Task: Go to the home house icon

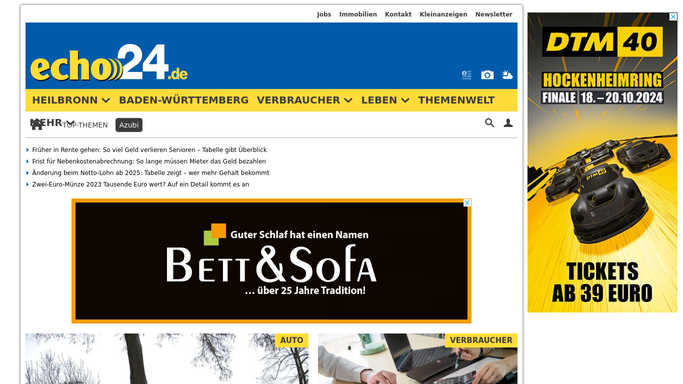Action: coord(37,125)
